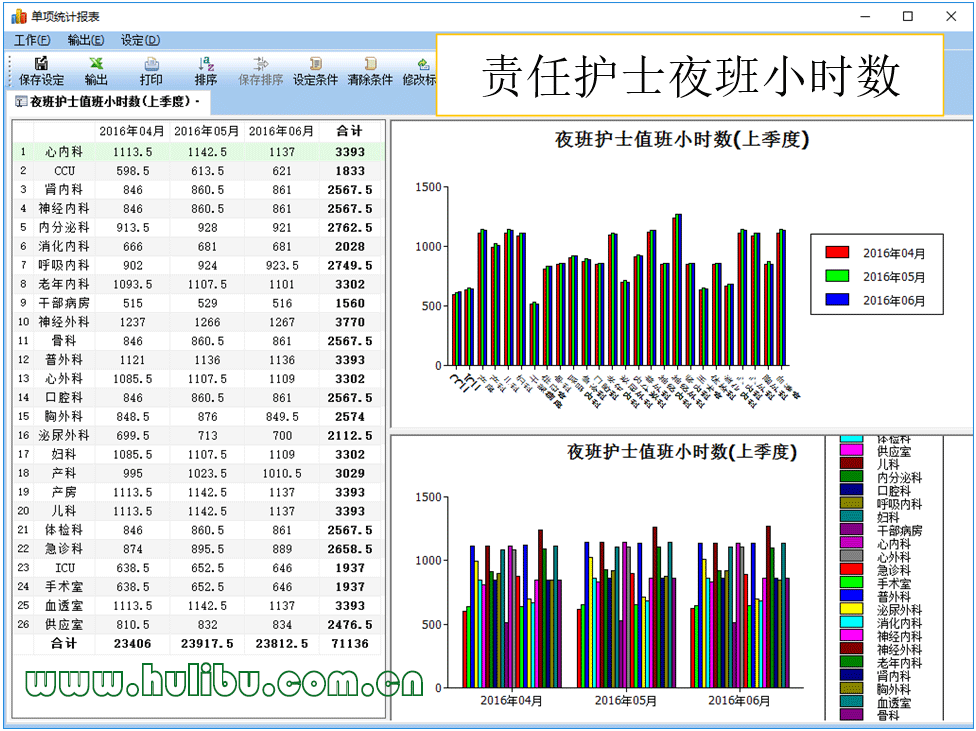
Task: Select the CCU row label
Action: (63, 171)
